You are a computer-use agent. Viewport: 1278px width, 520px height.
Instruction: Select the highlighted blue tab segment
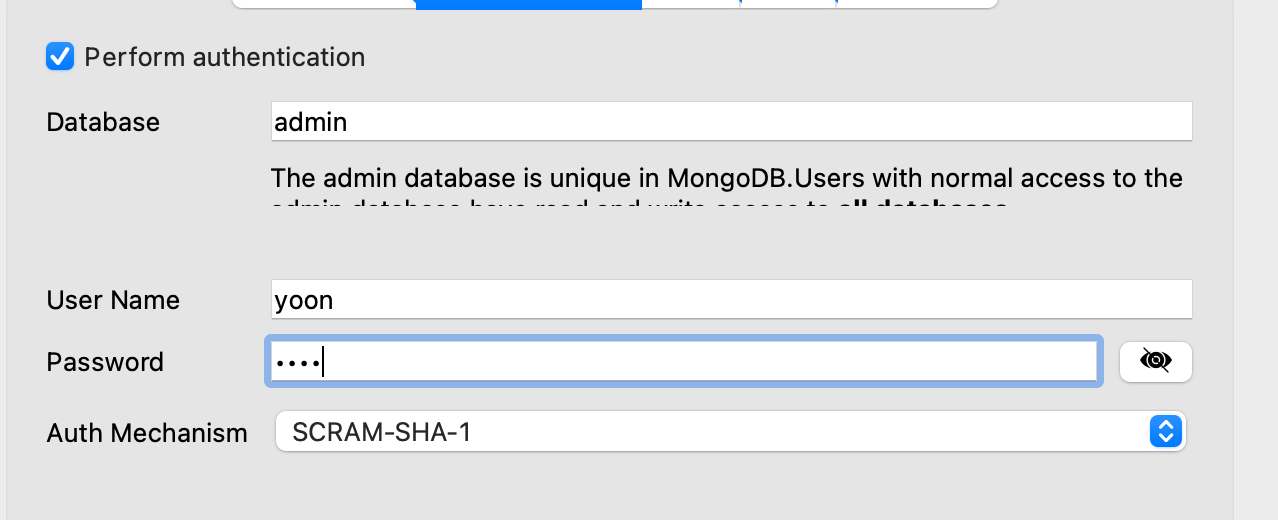point(528,4)
